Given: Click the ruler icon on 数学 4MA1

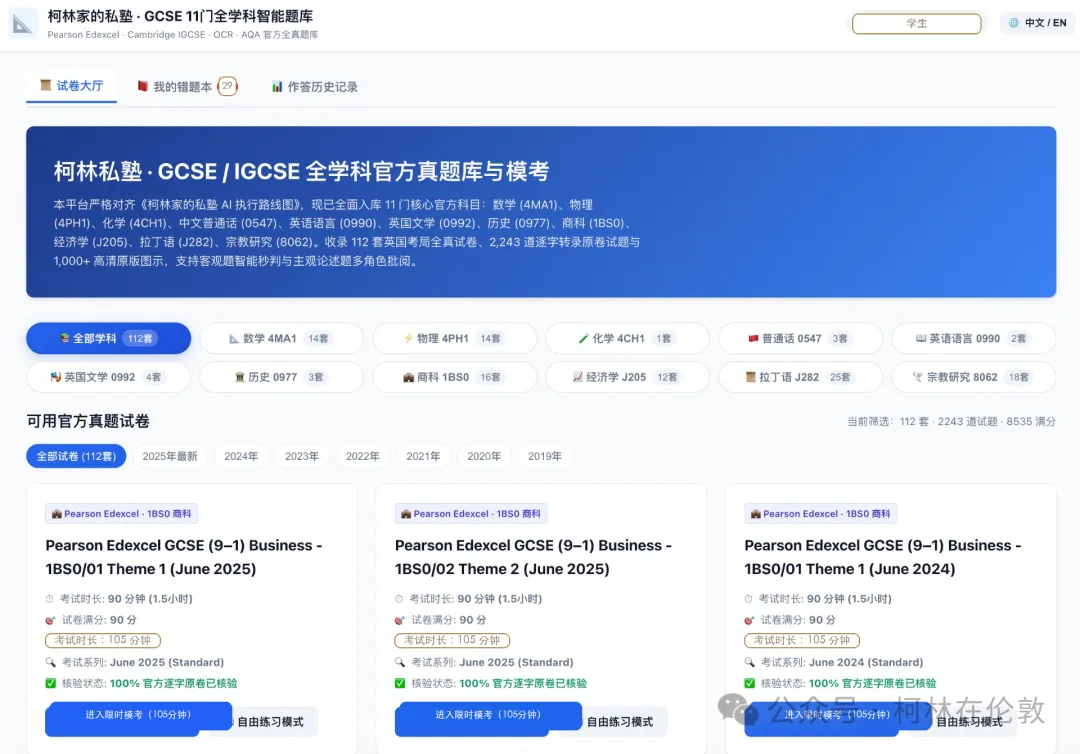Looking at the screenshot, I should click(x=234, y=338).
